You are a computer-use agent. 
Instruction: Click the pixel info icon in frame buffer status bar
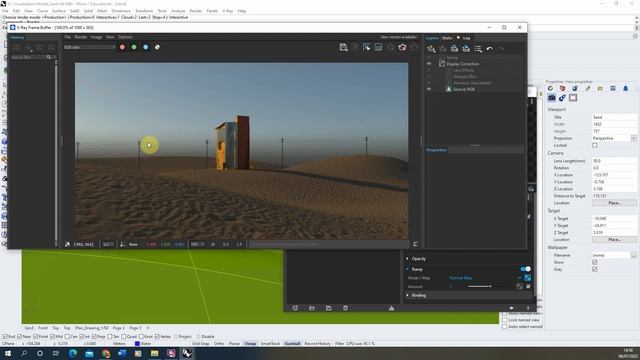(67, 244)
